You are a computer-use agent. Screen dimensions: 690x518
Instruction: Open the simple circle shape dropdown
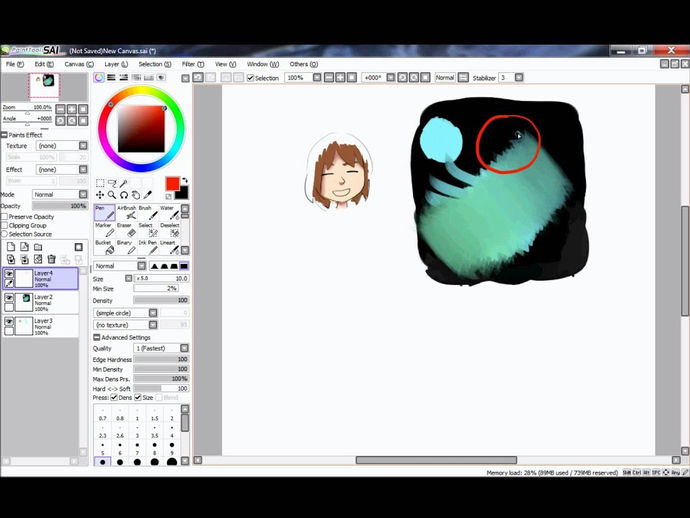(x=153, y=313)
